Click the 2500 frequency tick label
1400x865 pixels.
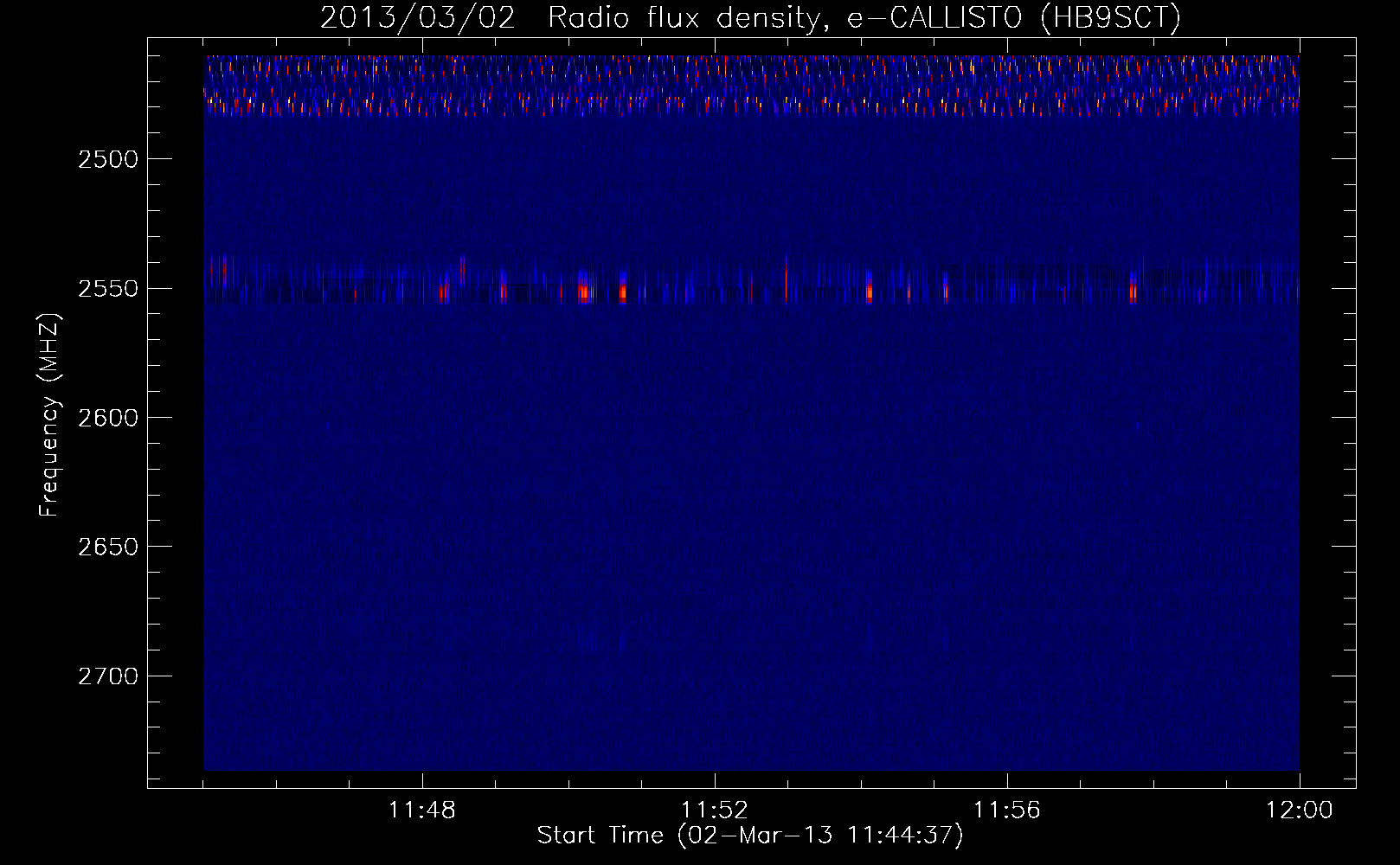click(108, 159)
